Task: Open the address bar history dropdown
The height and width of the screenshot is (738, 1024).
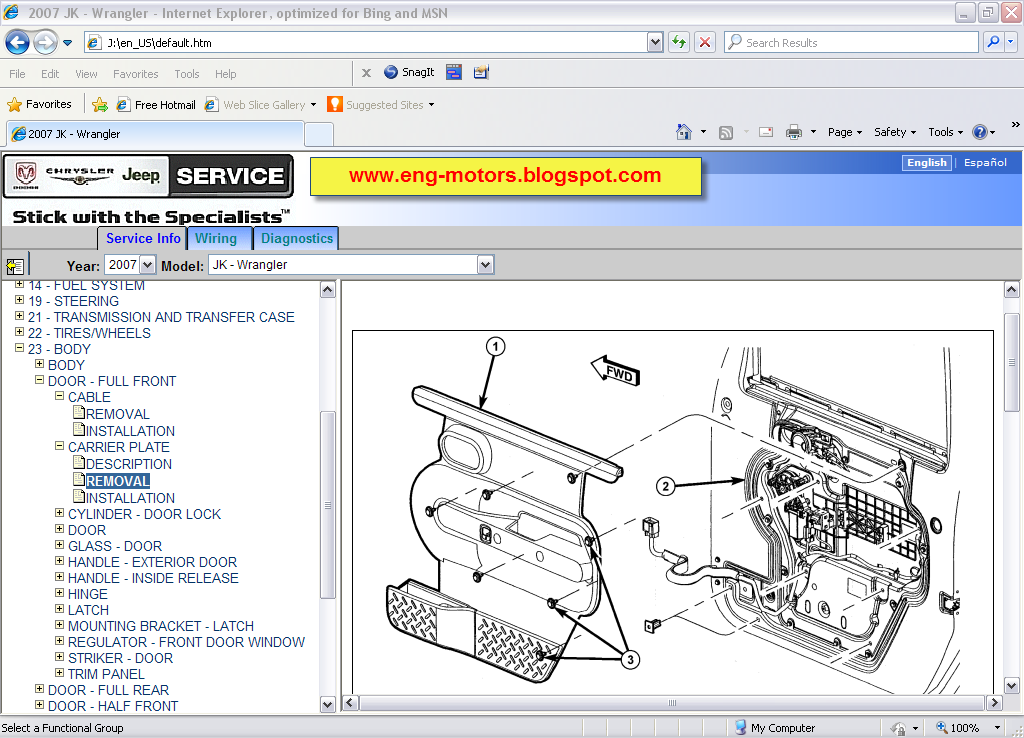Action: (655, 42)
